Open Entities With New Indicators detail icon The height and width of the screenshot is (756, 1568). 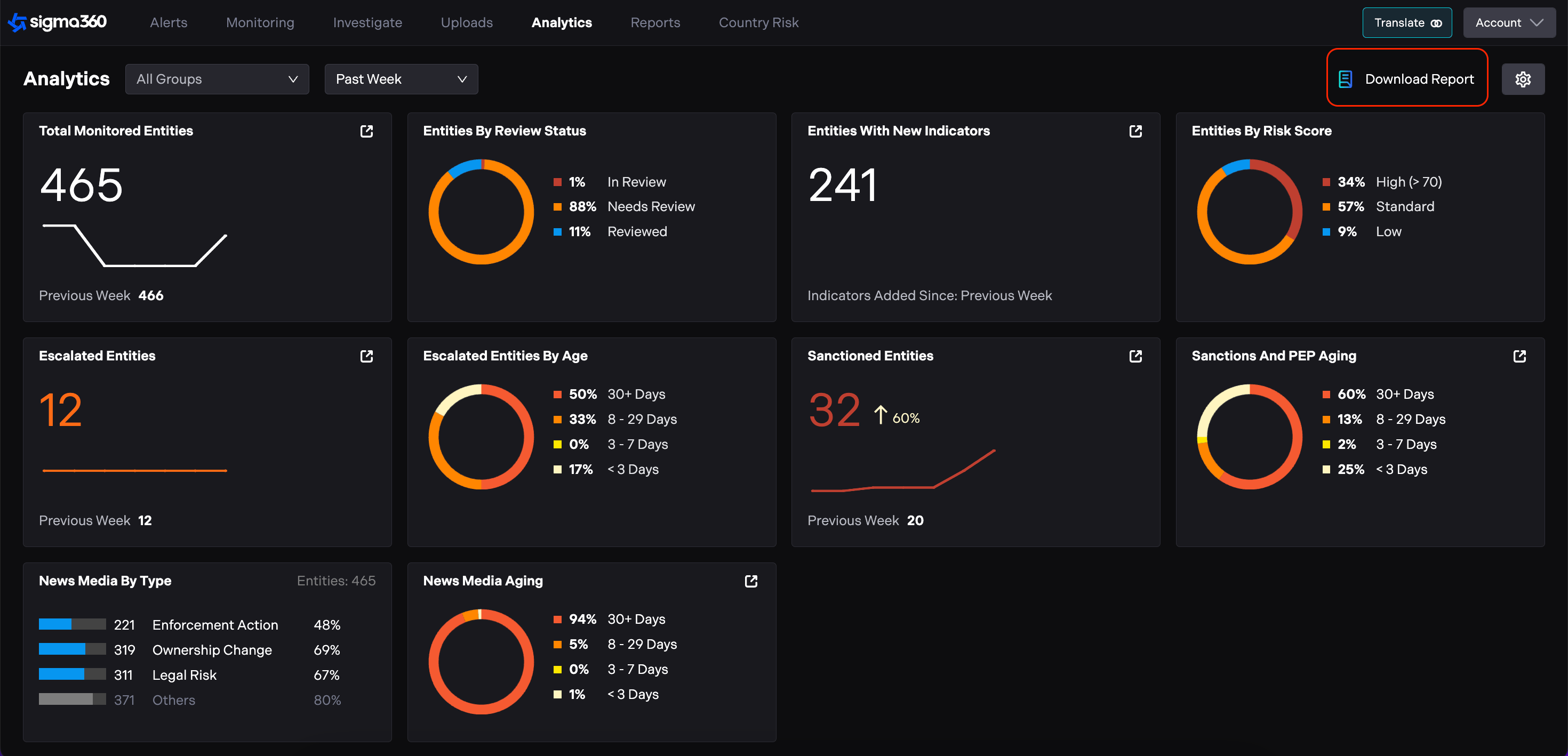(x=1135, y=132)
